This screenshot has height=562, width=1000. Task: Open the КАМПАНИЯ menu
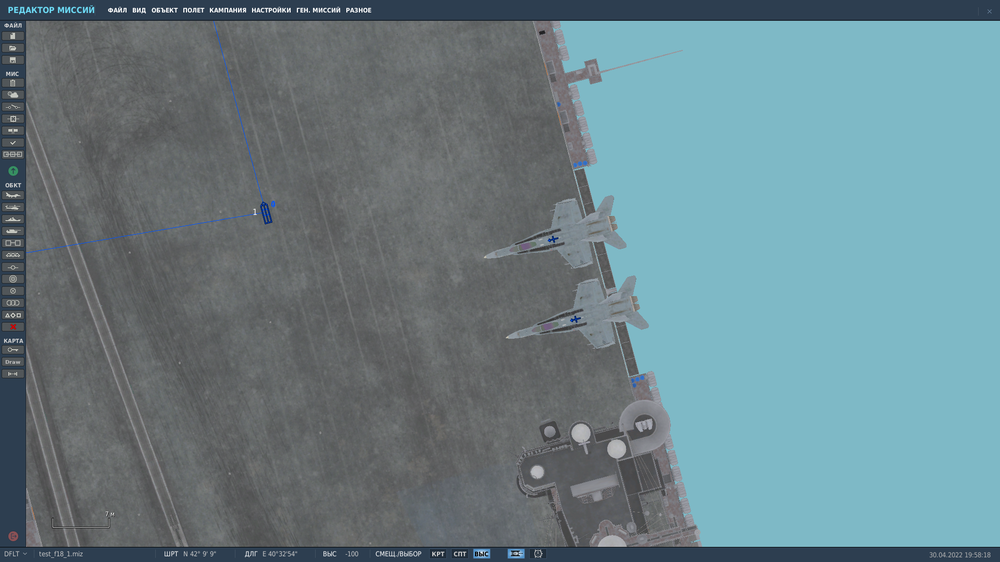coord(228,10)
